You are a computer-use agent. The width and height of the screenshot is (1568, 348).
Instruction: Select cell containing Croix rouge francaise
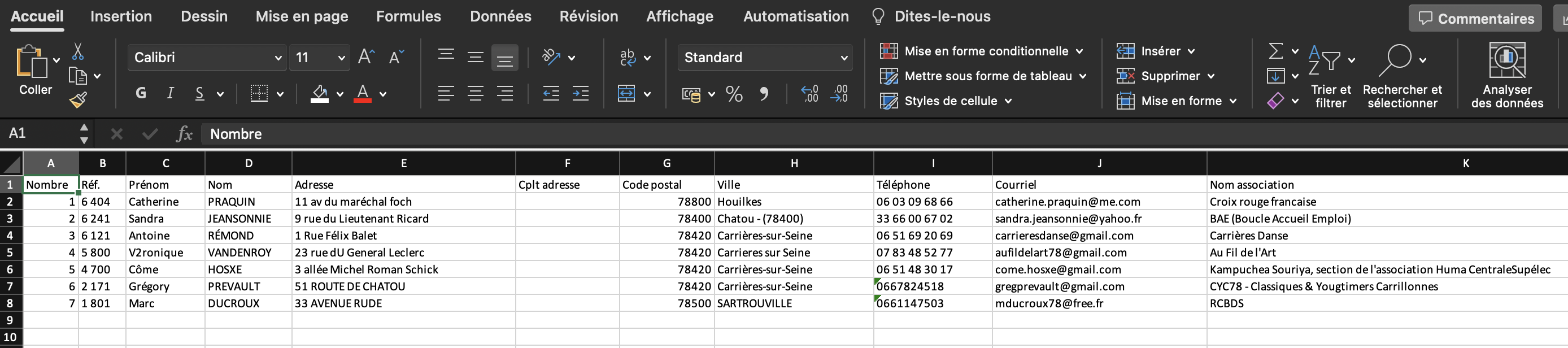pyautogui.click(x=1387, y=201)
